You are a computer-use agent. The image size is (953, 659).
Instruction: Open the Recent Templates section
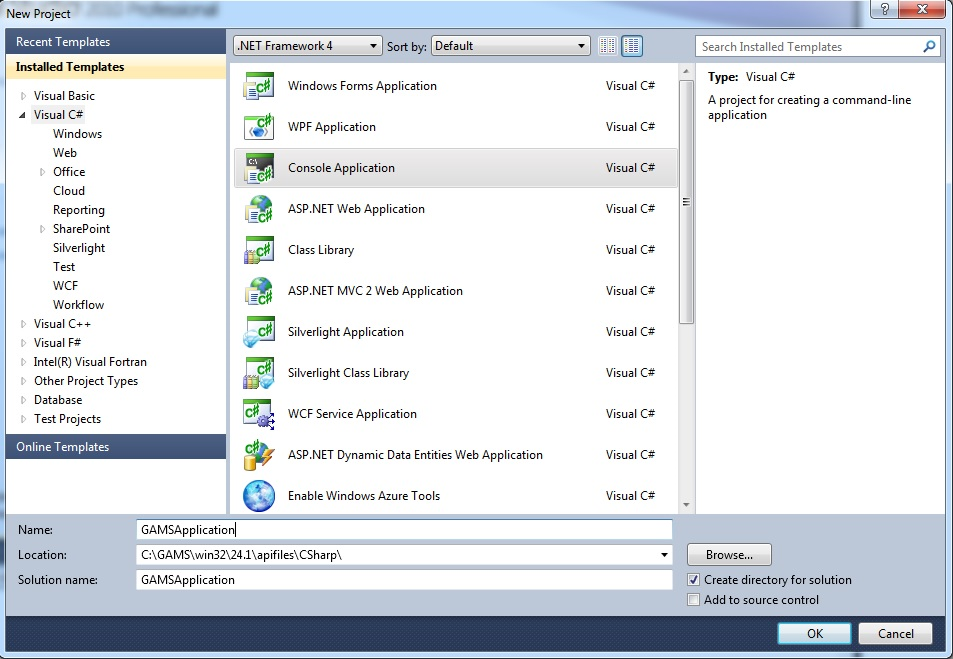pyautogui.click(x=62, y=42)
